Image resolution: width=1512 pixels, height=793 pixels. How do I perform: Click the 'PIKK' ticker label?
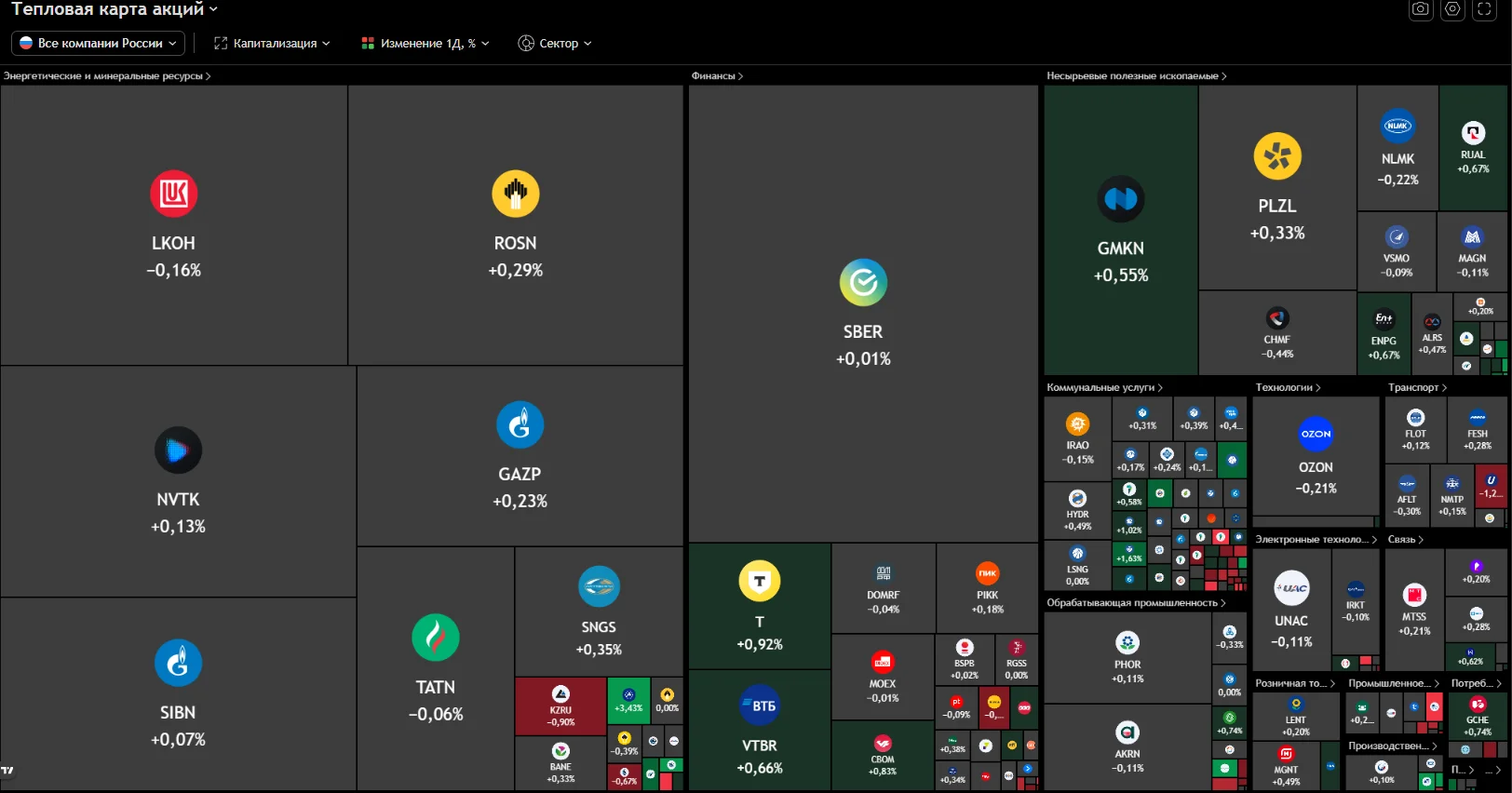[988, 596]
